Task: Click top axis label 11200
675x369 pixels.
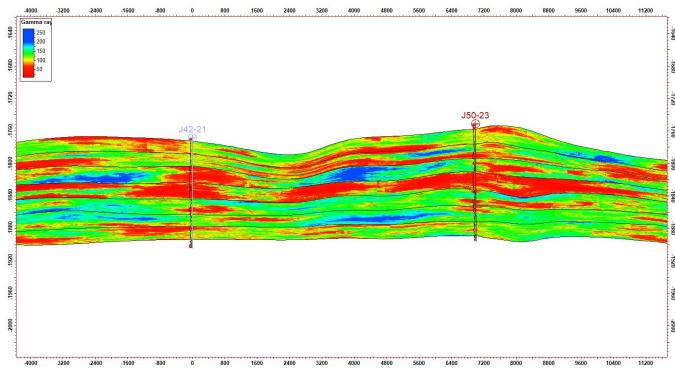Action: [x=645, y=10]
